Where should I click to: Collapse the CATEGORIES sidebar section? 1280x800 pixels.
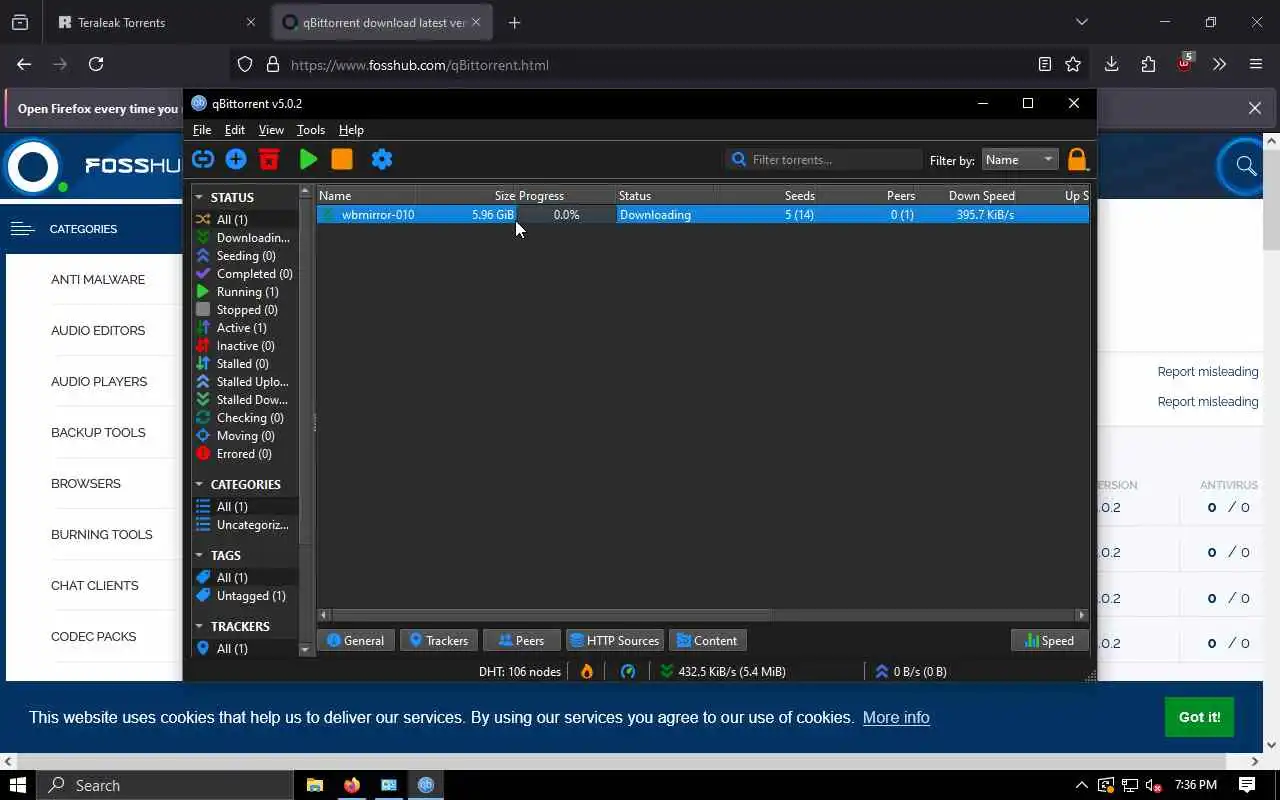[x=199, y=484]
